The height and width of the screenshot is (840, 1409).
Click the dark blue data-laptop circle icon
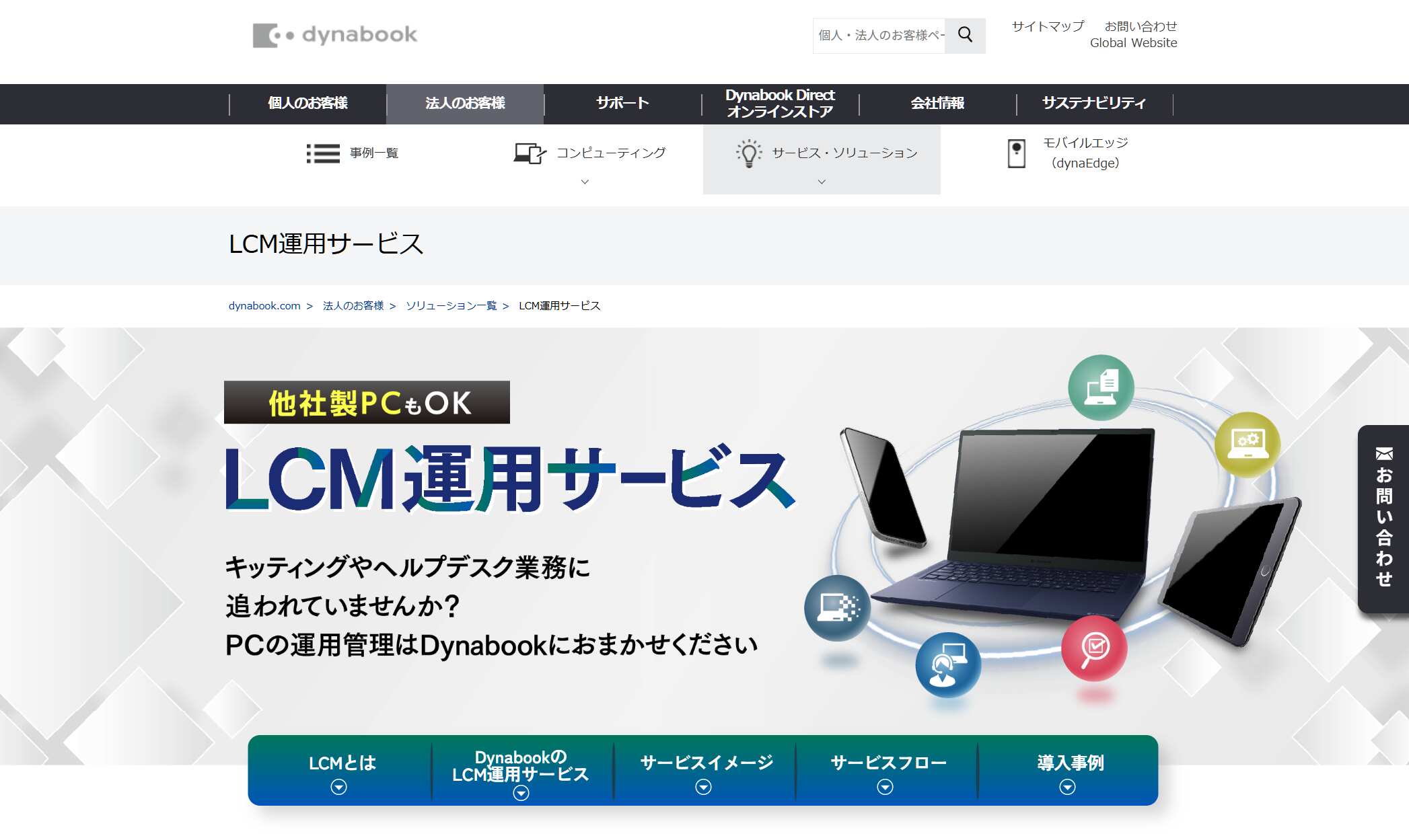pyautogui.click(x=837, y=607)
